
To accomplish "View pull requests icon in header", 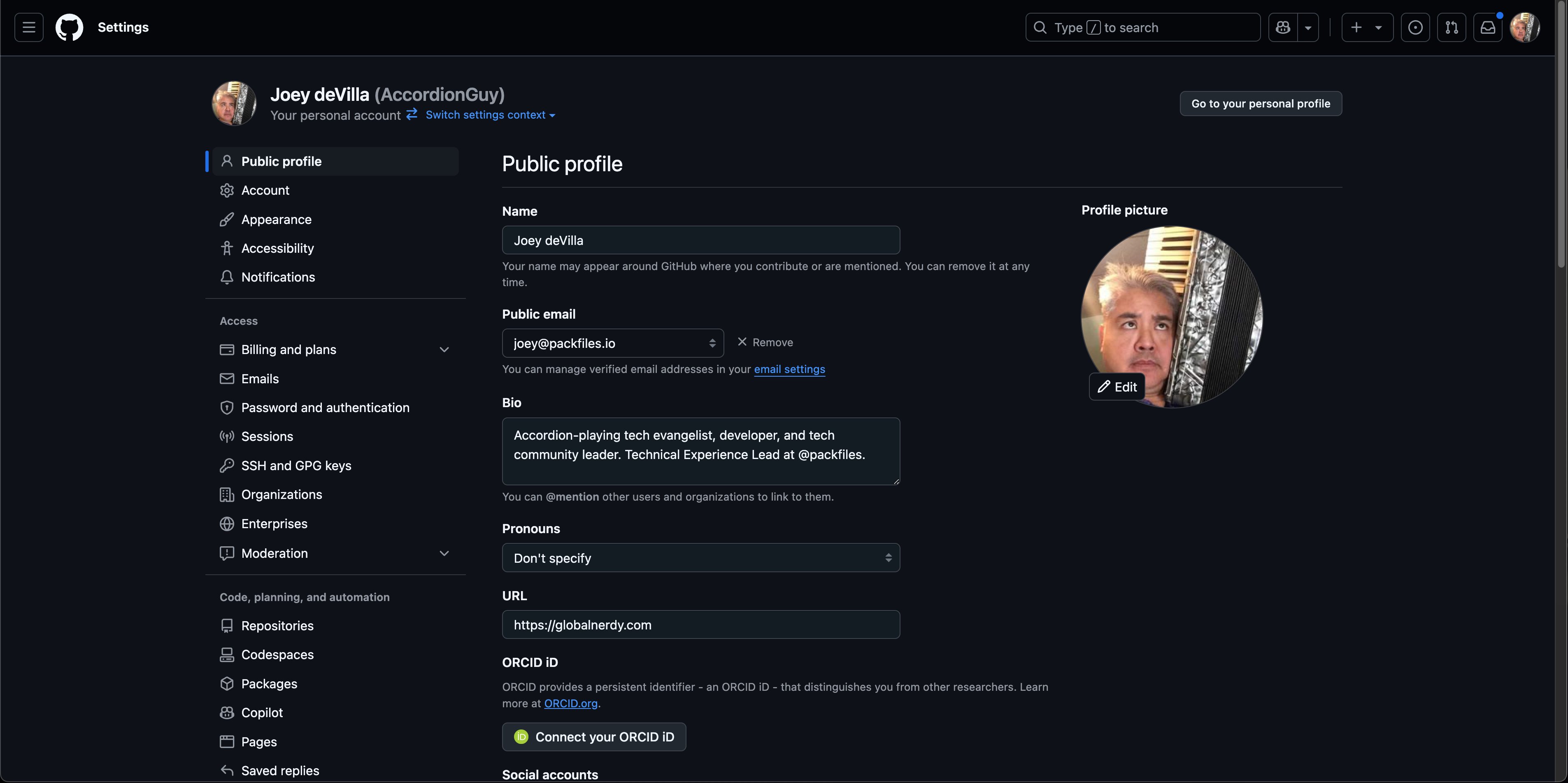I will click(1452, 28).
